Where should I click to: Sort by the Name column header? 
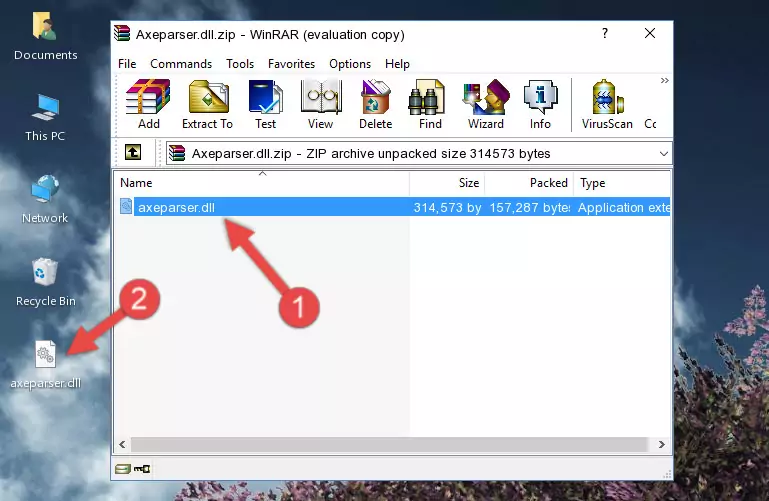[x=262, y=183]
